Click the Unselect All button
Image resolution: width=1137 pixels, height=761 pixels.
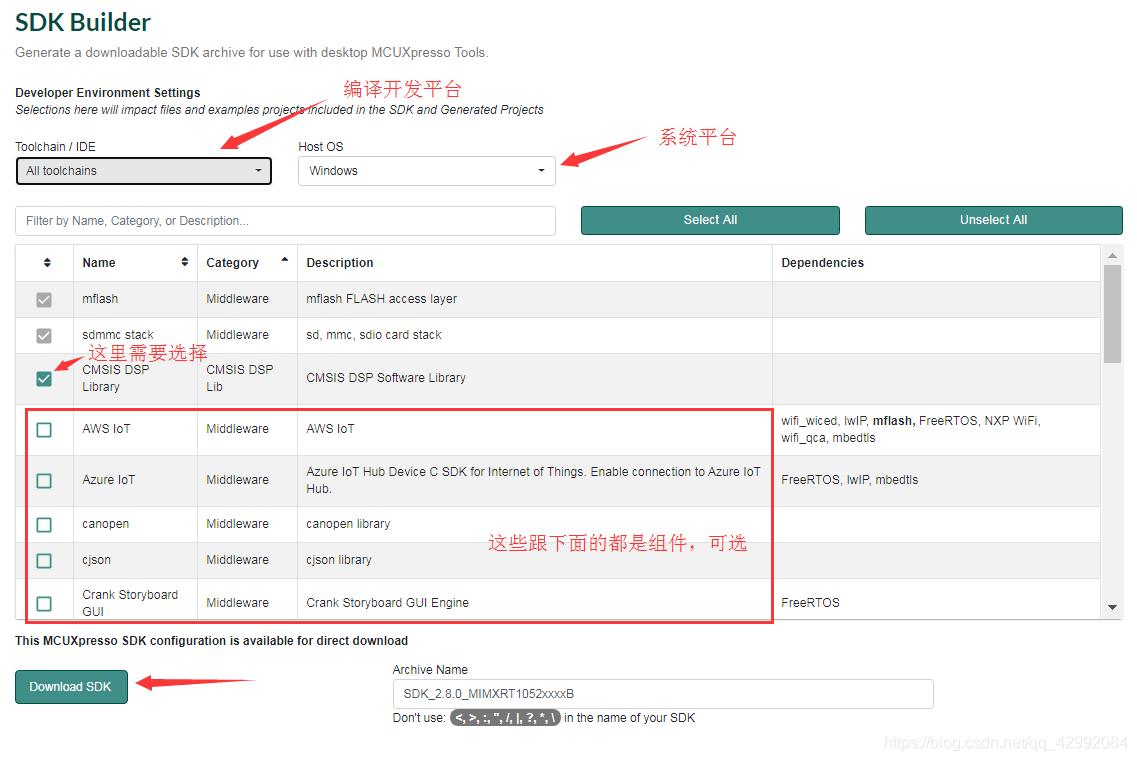[993, 220]
